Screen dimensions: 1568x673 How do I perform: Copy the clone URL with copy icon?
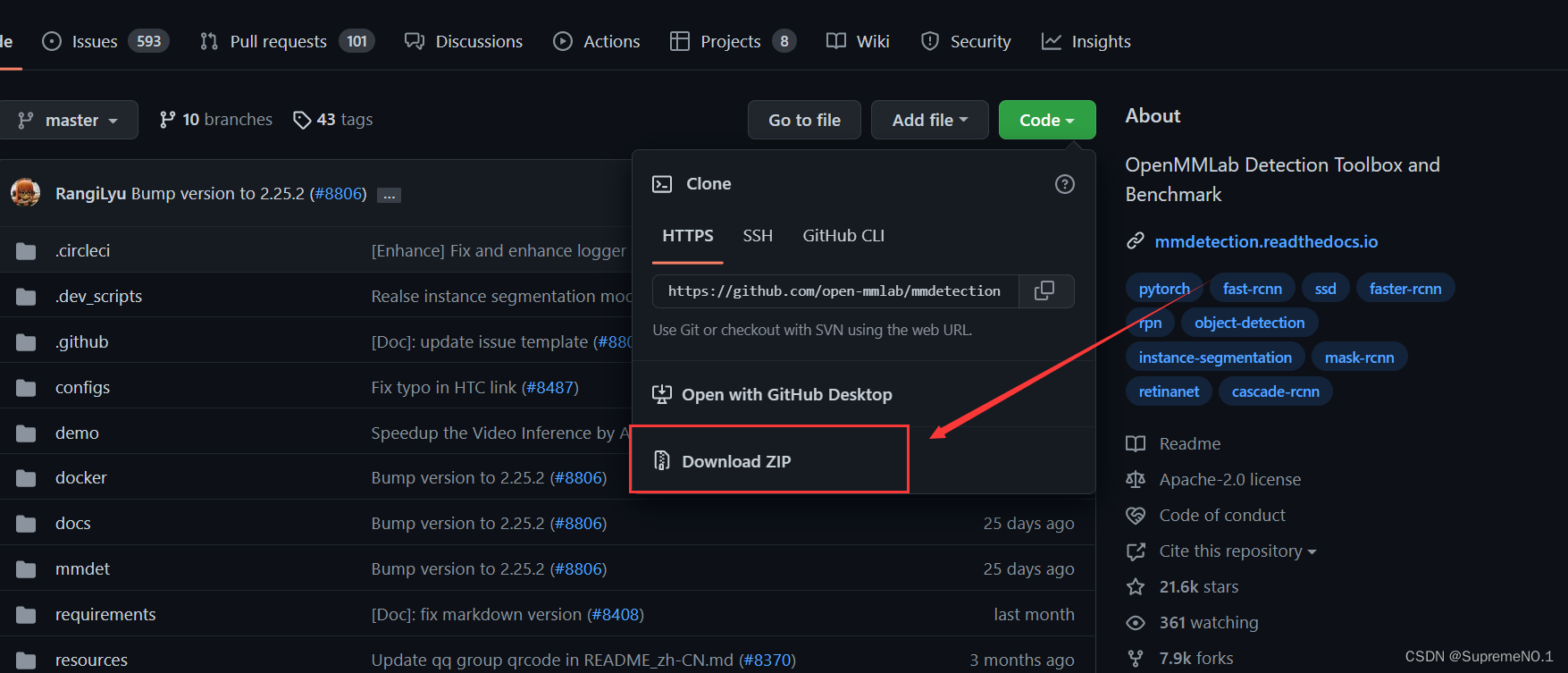(1044, 291)
